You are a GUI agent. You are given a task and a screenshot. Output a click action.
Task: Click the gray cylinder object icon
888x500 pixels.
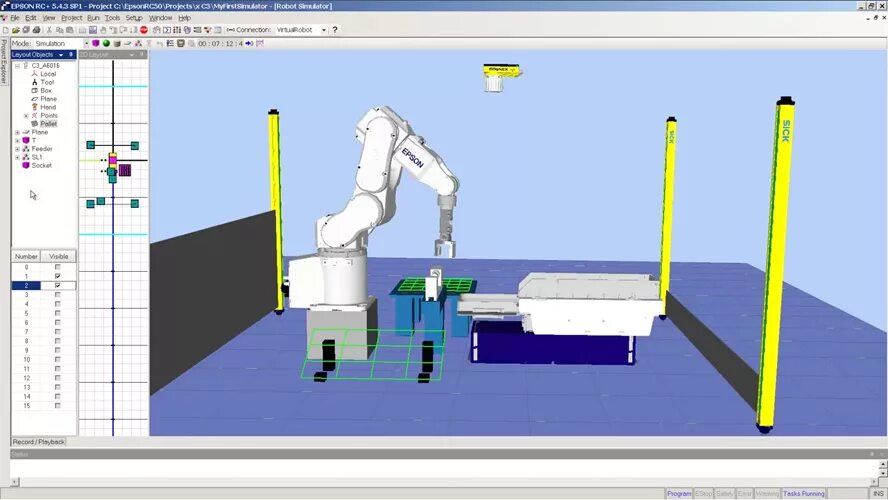(117, 44)
